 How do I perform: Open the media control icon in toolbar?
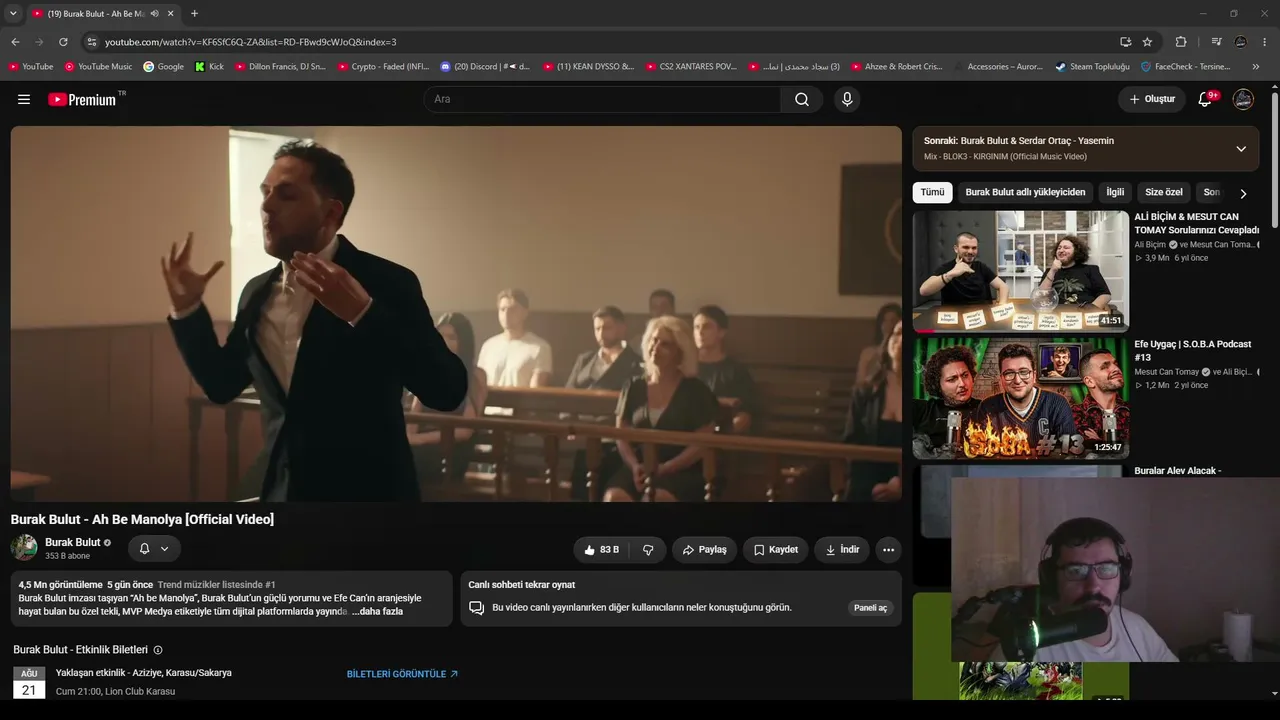[x=1216, y=42]
